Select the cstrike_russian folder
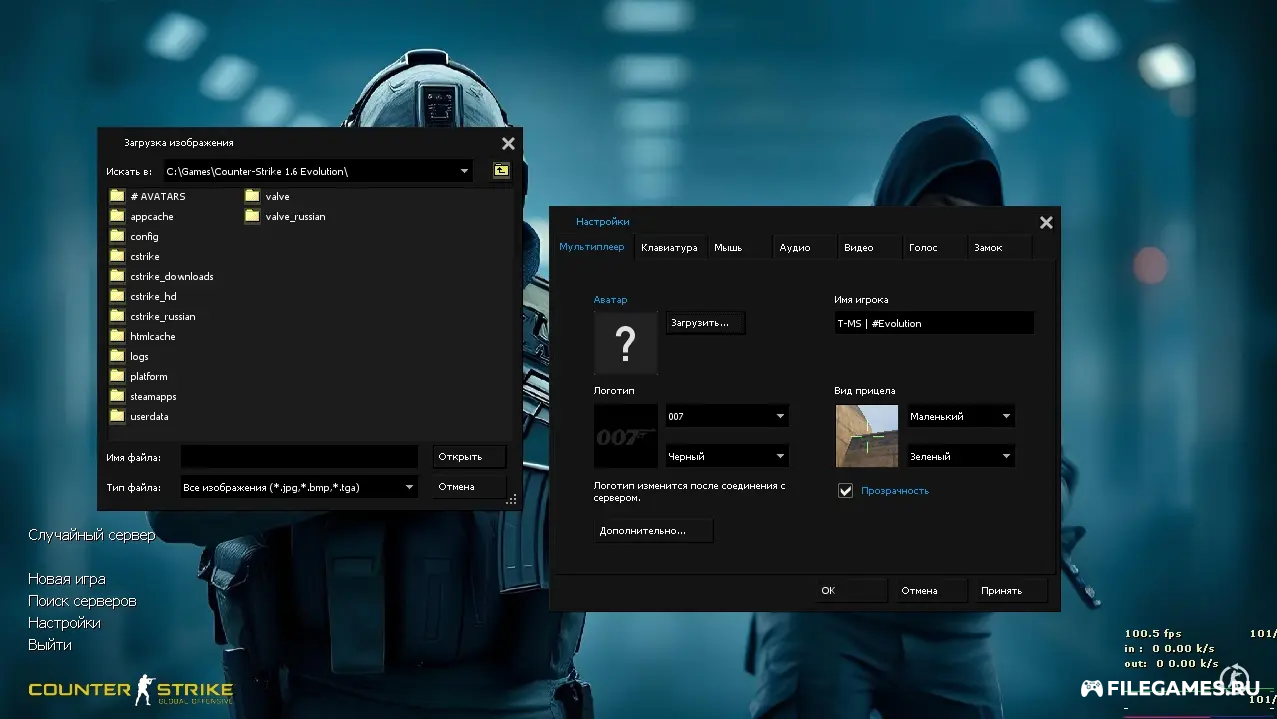The height and width of the screenshot is (719, 1277). [152, 317]
